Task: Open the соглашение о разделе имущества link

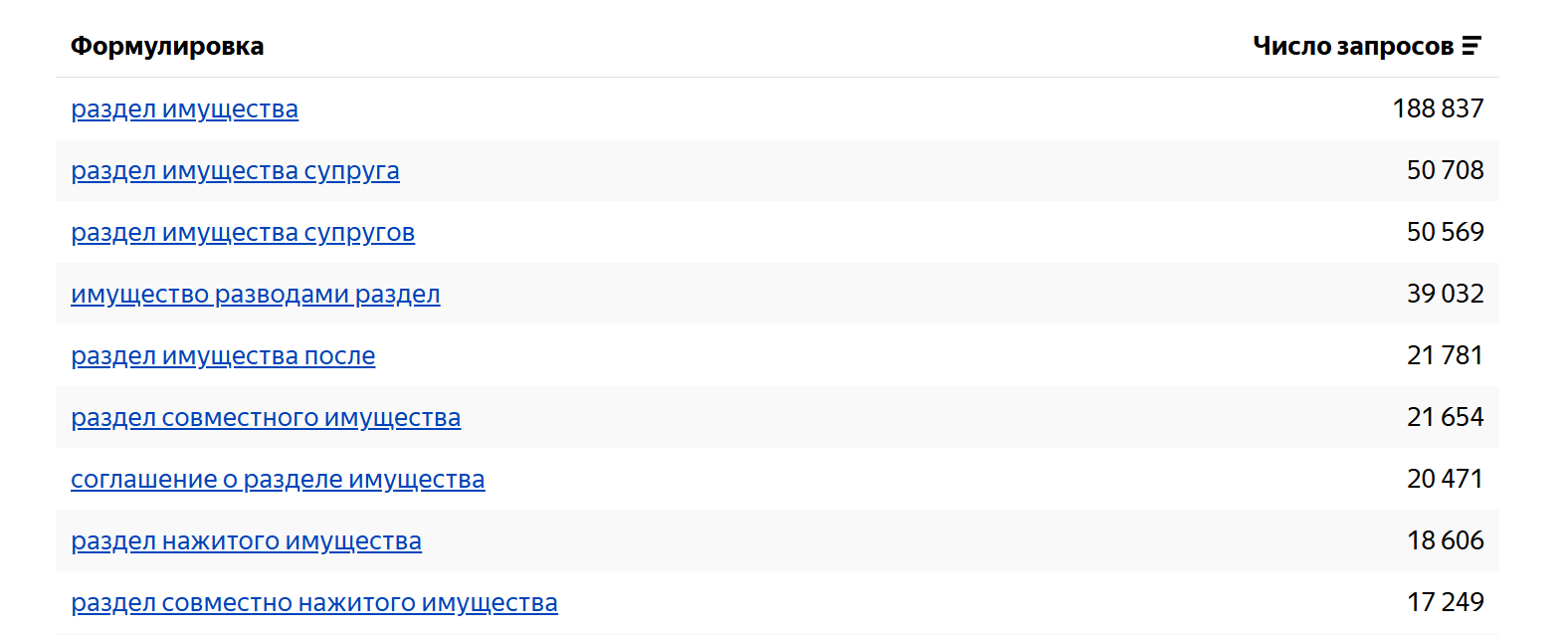Action: (278, 479)
